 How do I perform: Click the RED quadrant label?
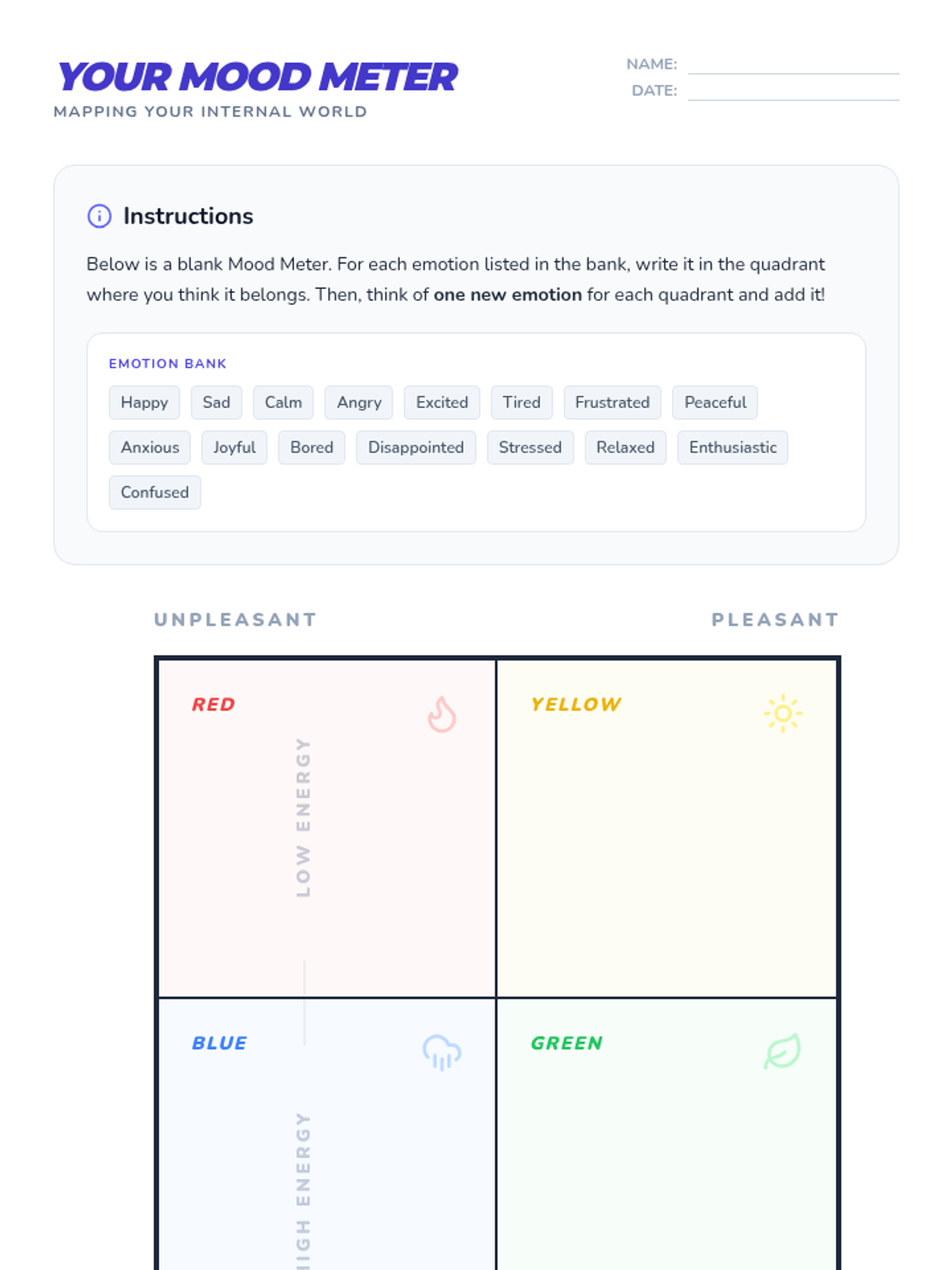click(x=213, y=705)
